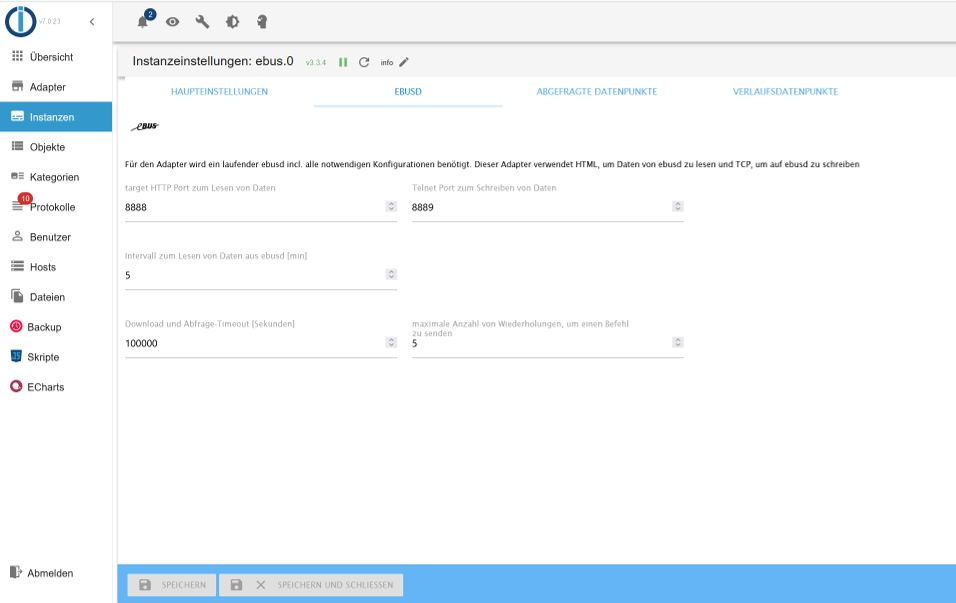Open Verlaufsdatenpunkte tab
Screen dimensions: 956x603
(785, 91)
